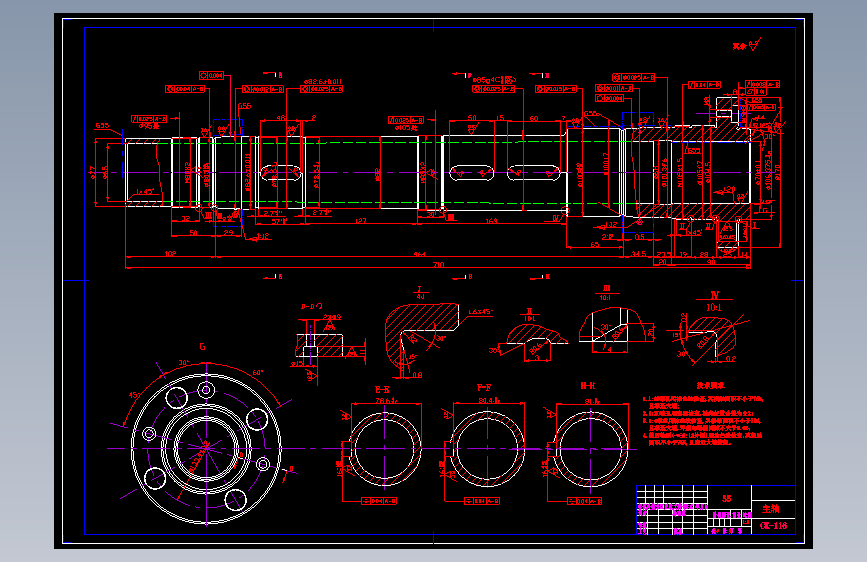This screenshot has height=562, width=867.
Task: Select the 'ø170' flange diameter dimension
Action: coord(779,172)
